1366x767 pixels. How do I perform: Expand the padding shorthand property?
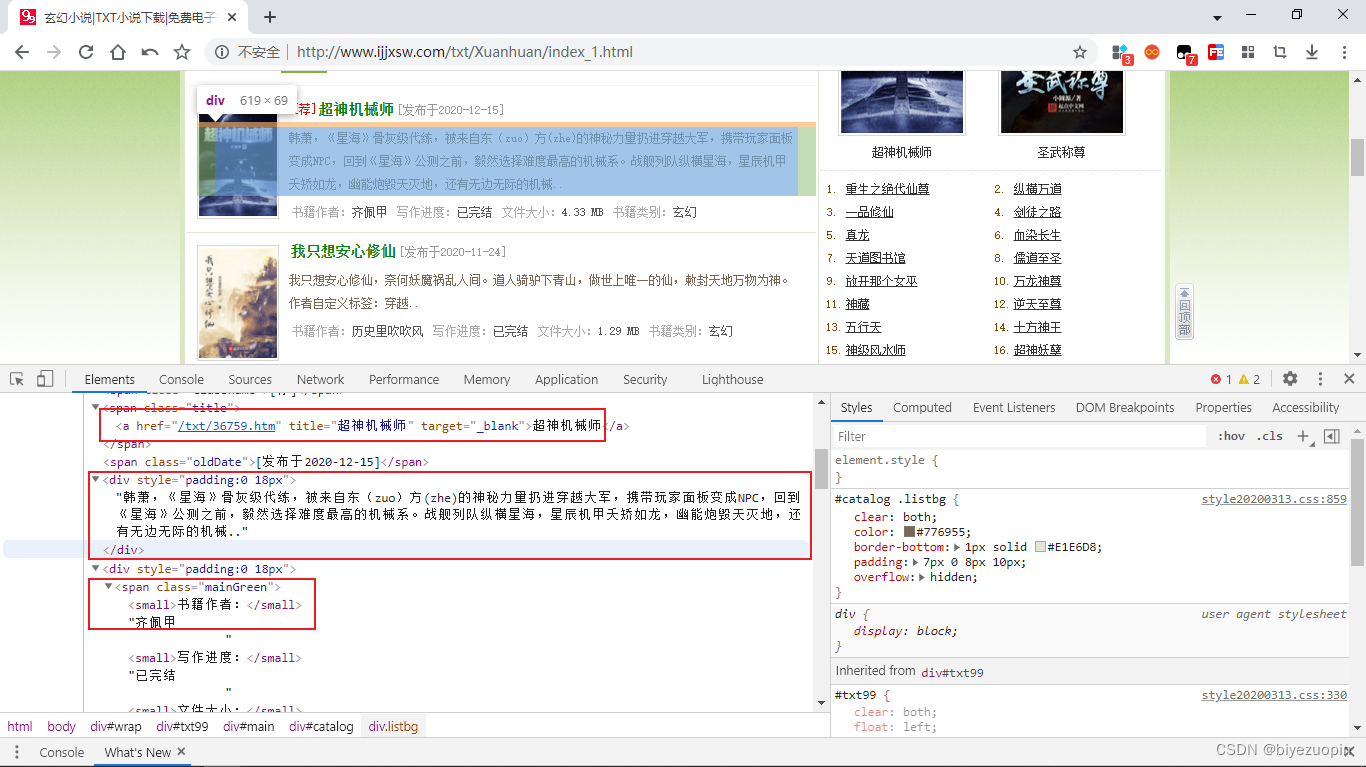(x=914, y=562)
